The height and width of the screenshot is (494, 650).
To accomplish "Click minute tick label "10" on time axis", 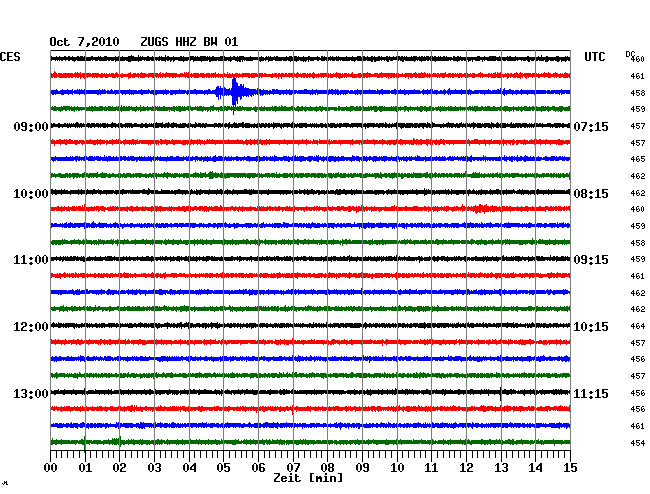I will click(x=397, y=468).
